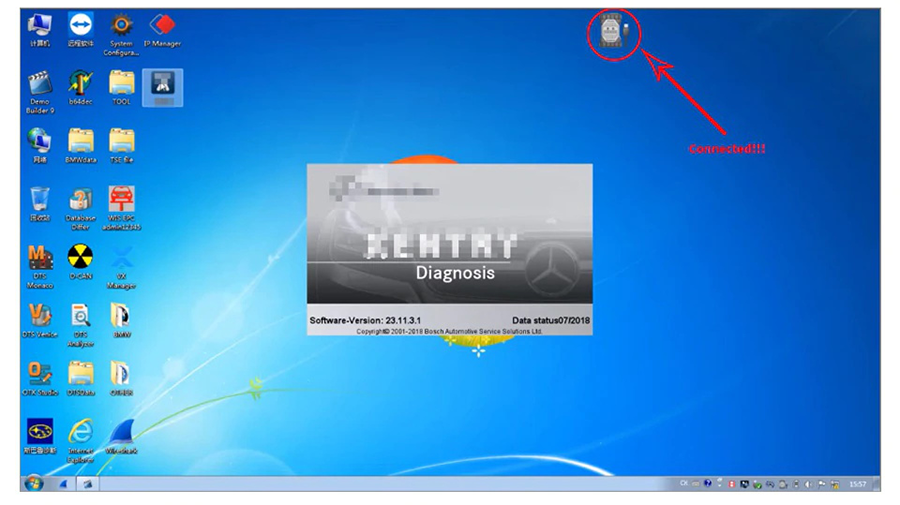Open the DTSData folder

pos(80,379)
